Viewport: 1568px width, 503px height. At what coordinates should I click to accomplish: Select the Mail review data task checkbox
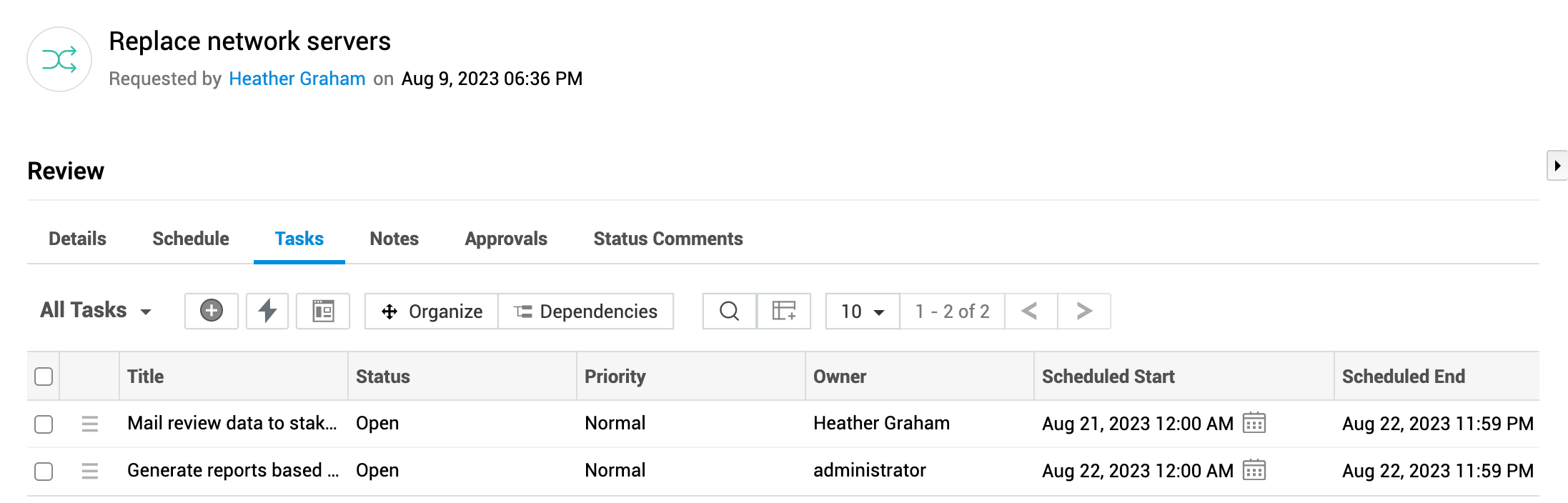pos(44,424)
